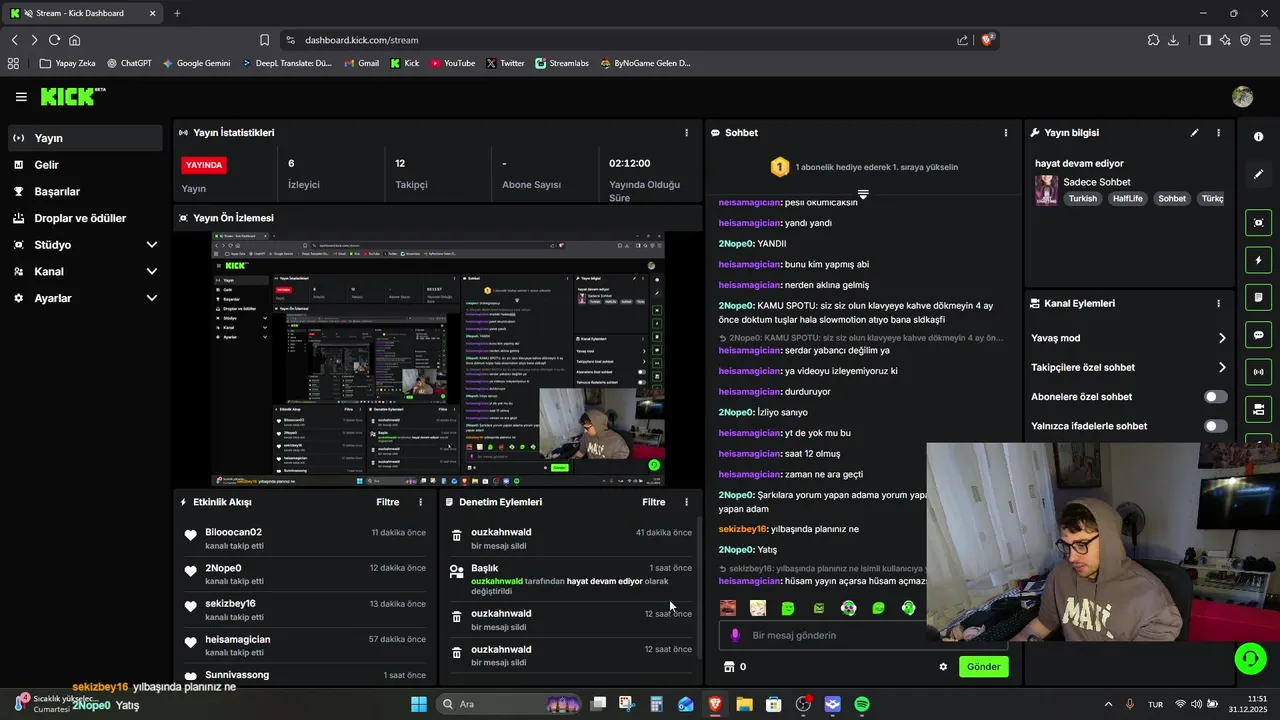
Task: Select the first laughing-man emote
Action: pos(728,608)
